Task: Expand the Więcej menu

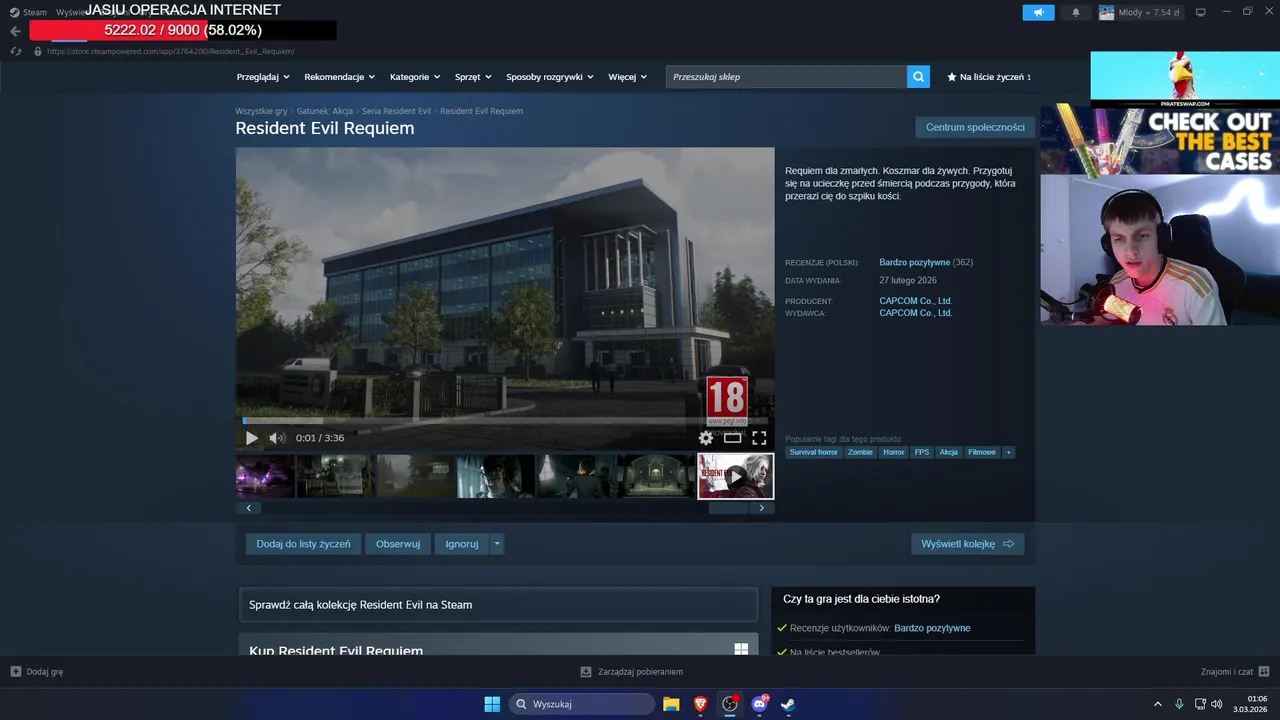Action: (x=627, y=77)
